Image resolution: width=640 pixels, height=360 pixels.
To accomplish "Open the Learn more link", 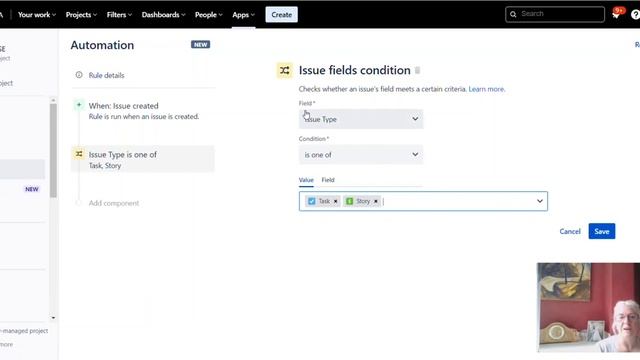I will pyautogui.click(x=487, y=89).
